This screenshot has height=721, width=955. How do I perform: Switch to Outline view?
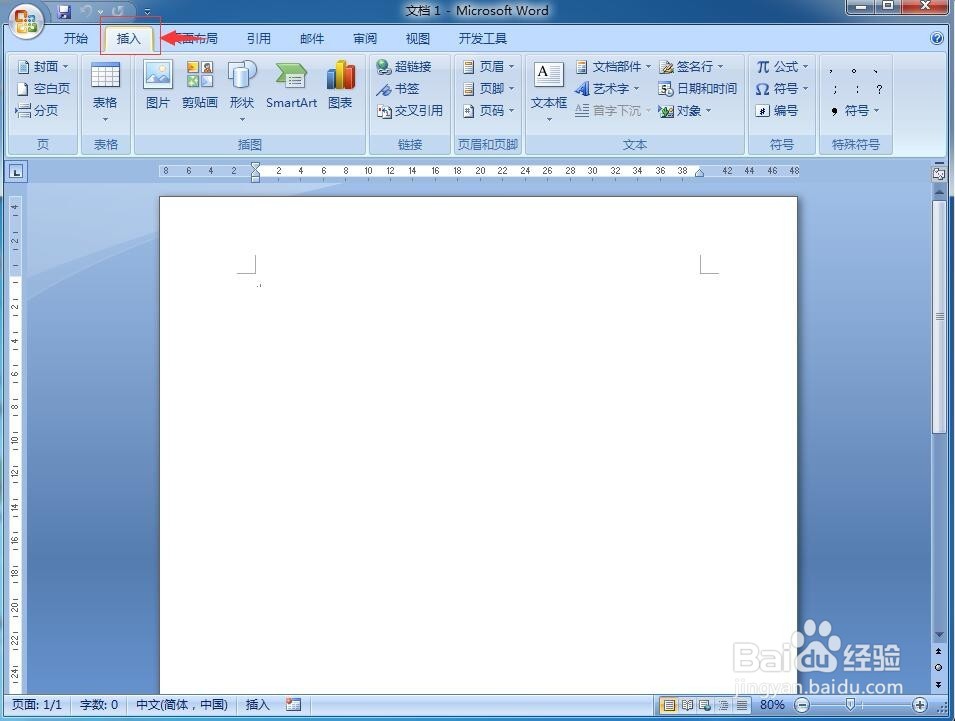[723, 705]
